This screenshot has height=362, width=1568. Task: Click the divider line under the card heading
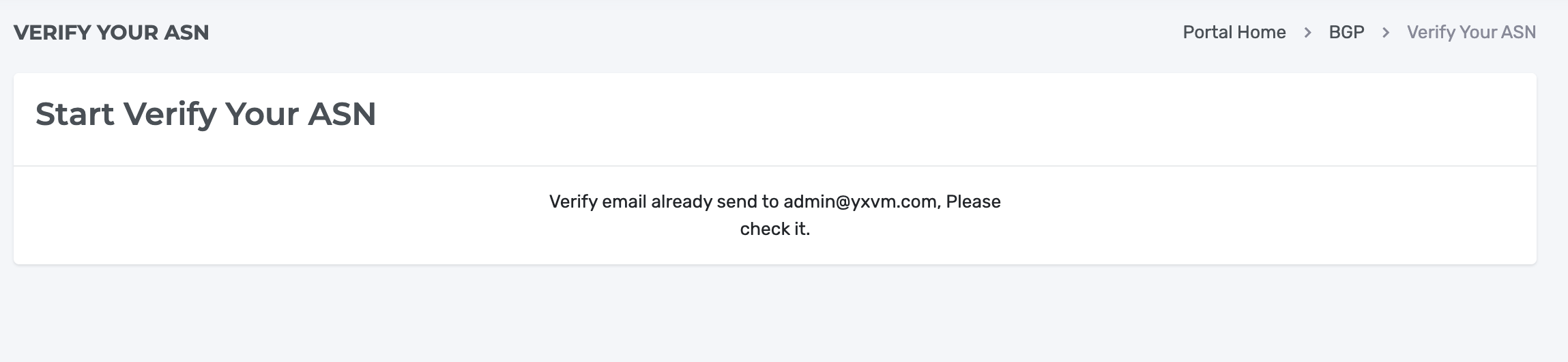(x=775, y=165)
